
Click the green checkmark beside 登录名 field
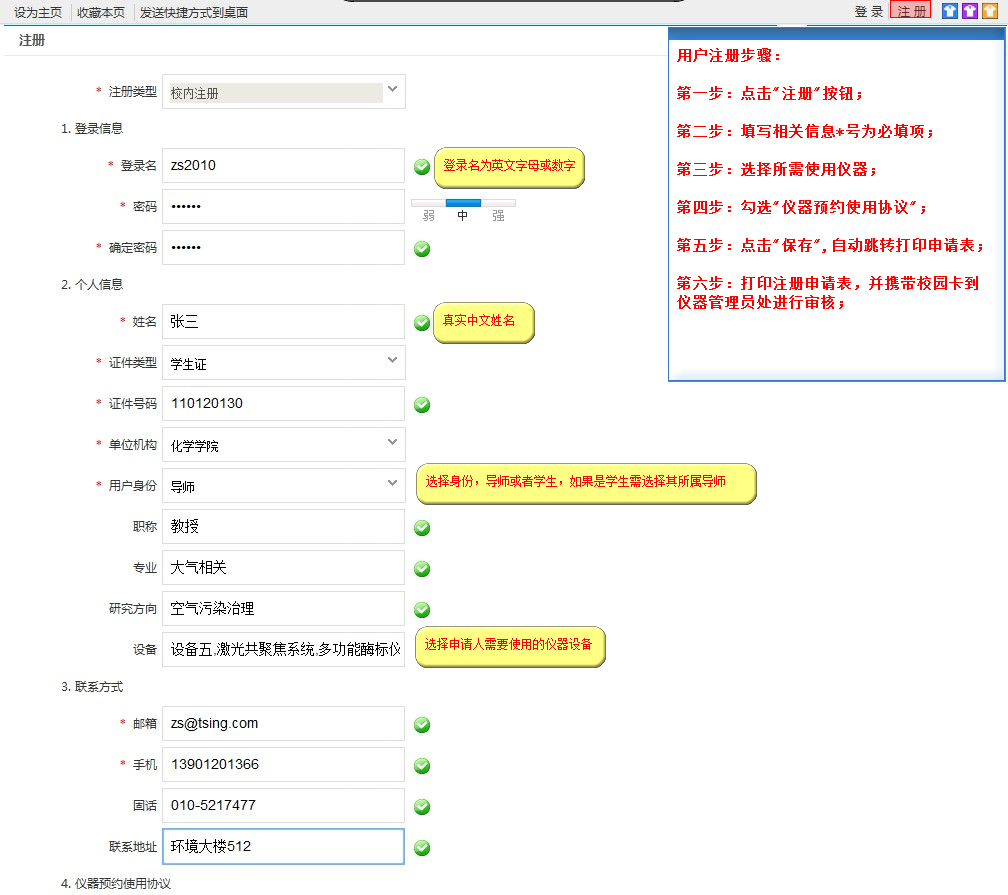[422, 166]
